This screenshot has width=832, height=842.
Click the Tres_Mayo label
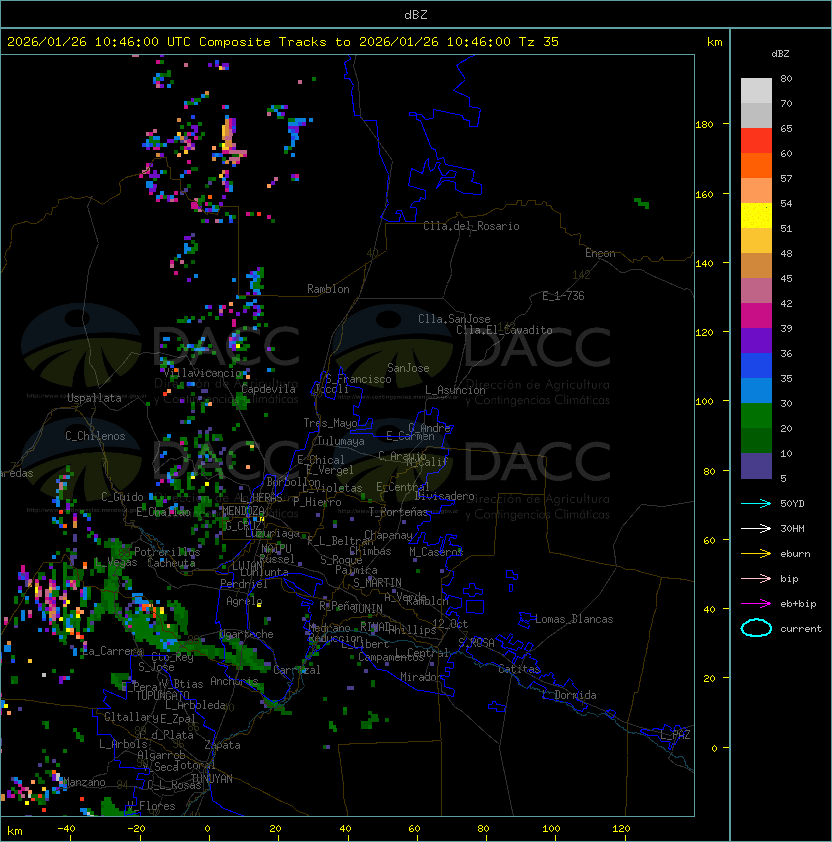pyautogui.click(x=330, y=423)
